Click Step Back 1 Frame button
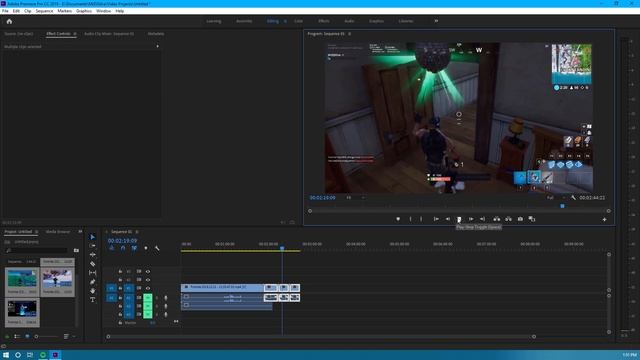This screenshot has width=640, height=360. tap(448, 219)
